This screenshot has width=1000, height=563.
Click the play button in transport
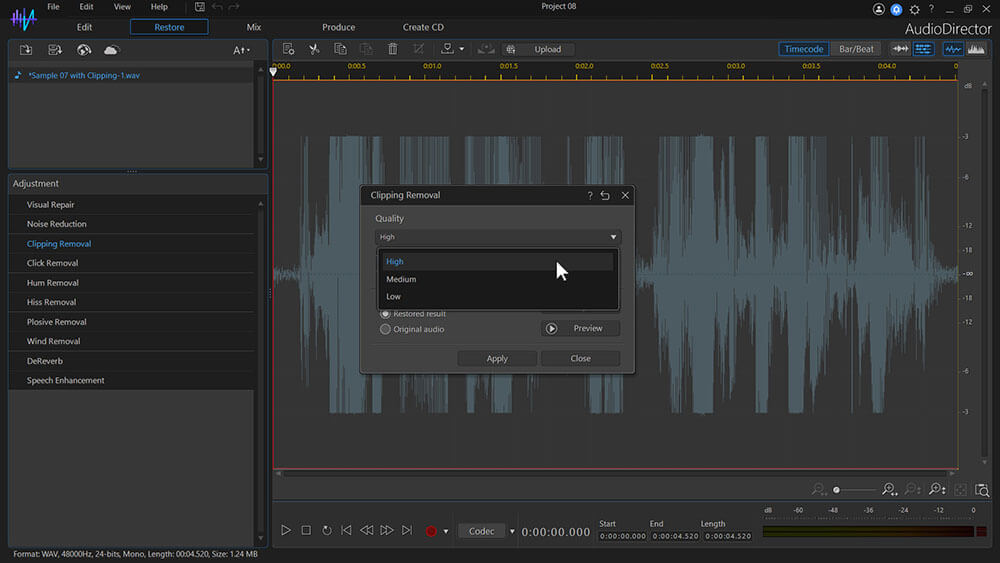coord(286,531)
